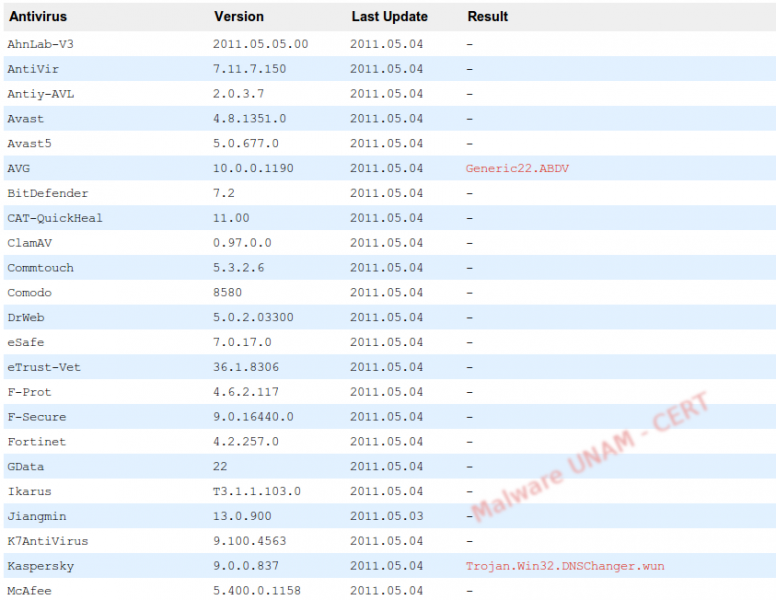This screenshot has height=600, width=776.
Task: Select version 0.97.0.0 of ClamAV
Action: tap(242, 243)
